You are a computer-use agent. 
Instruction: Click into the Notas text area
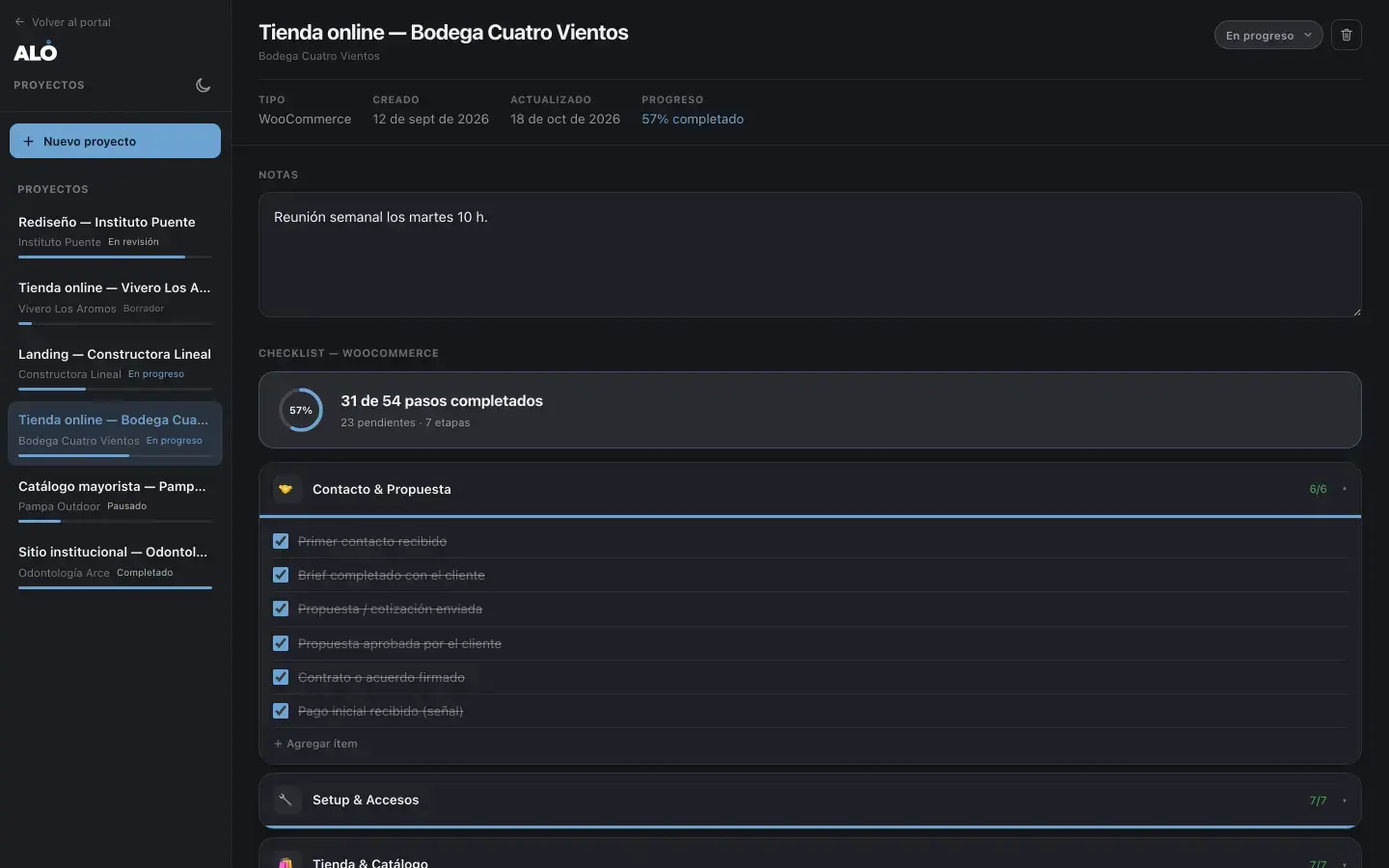click(810, 255)
